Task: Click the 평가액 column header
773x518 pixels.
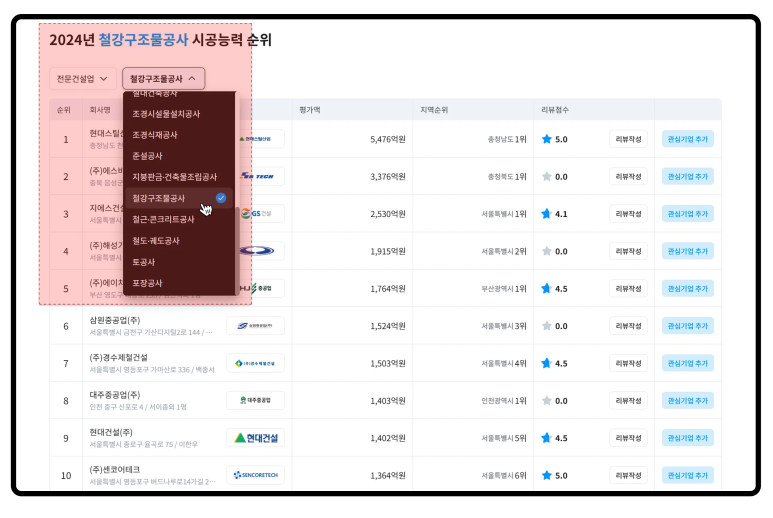Action: click(310, 110)
